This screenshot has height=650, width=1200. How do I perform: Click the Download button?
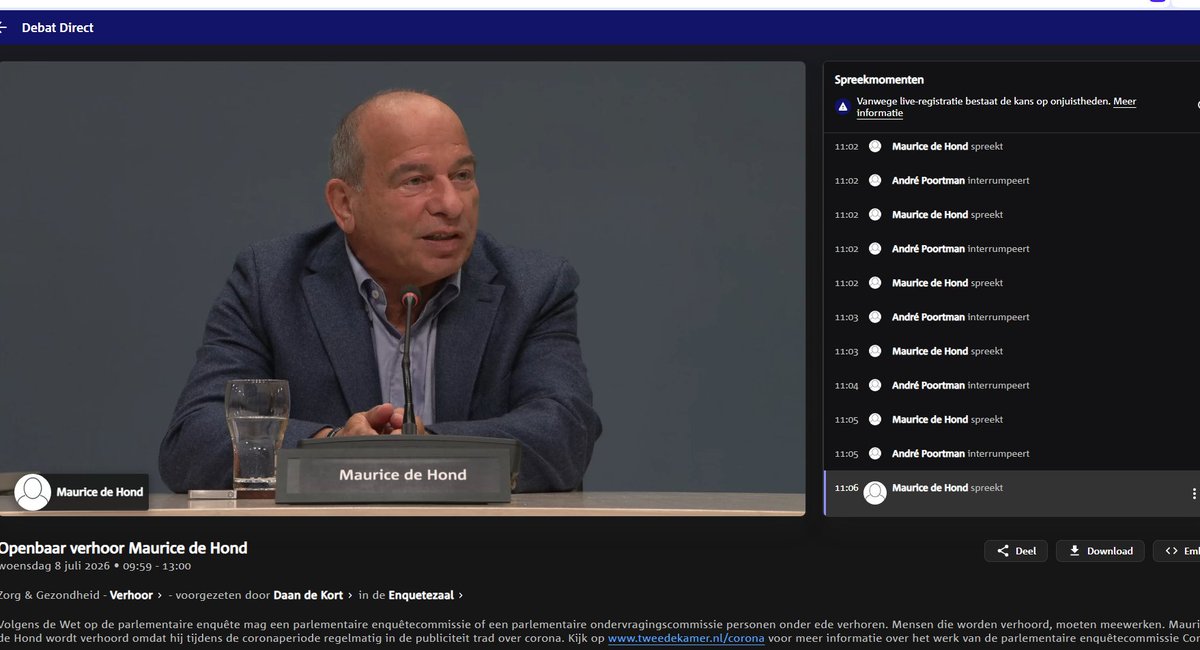click(x=1101, y=551)
